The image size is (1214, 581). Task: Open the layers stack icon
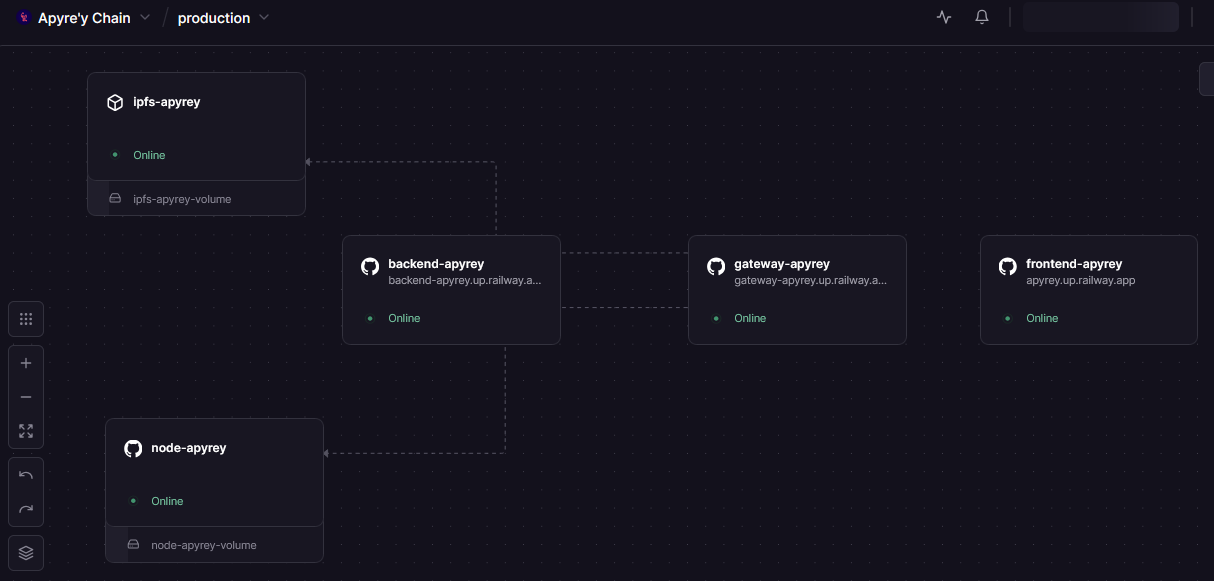(x=26, y=552)
